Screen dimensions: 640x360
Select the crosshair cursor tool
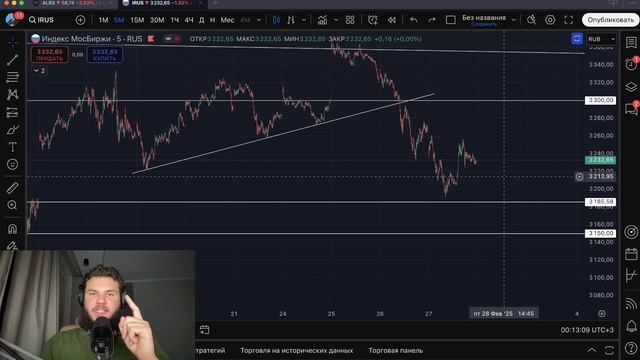click(12, 42)
